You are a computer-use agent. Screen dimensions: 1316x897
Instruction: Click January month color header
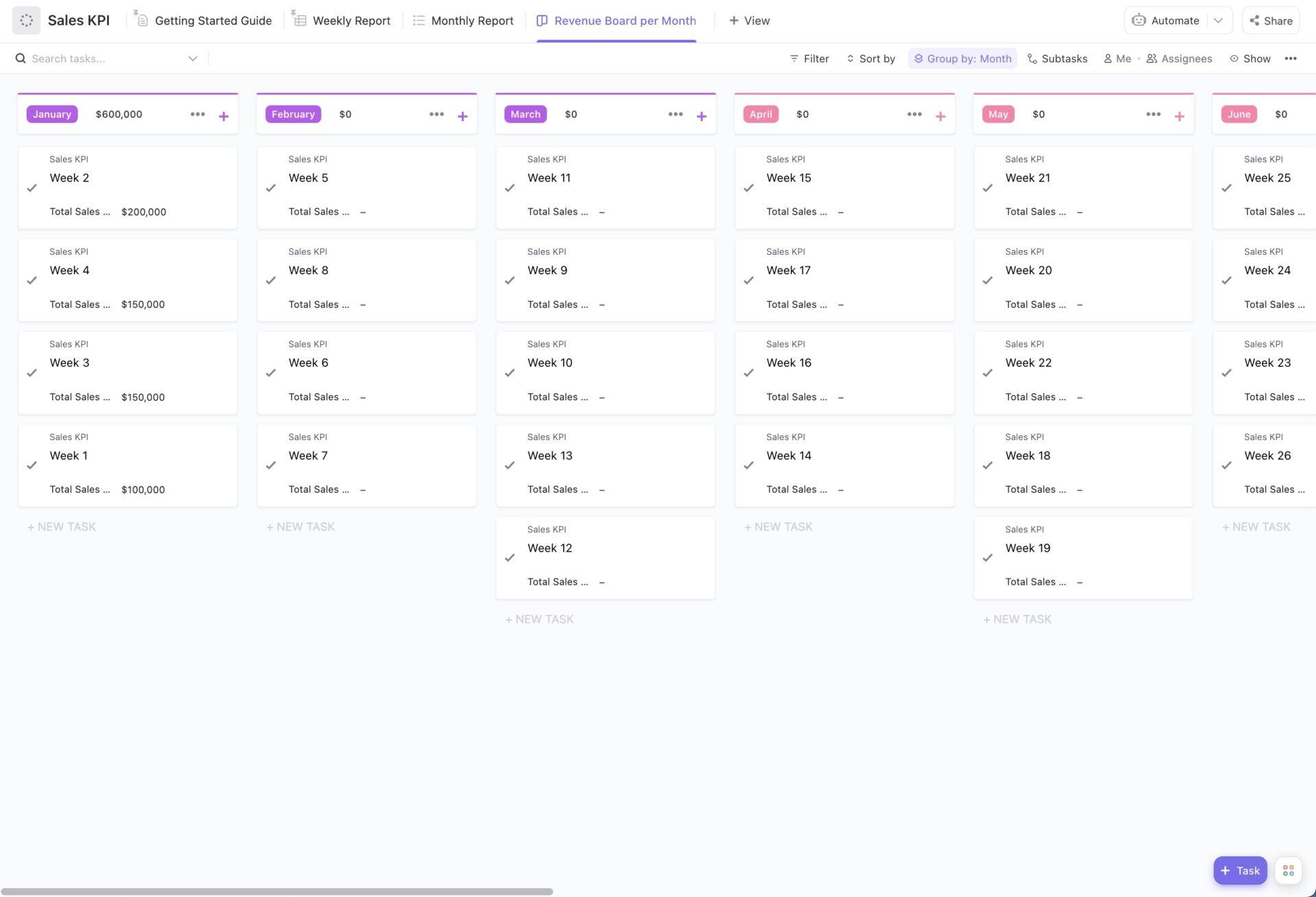pyautogui.click(x=52, y=114)
